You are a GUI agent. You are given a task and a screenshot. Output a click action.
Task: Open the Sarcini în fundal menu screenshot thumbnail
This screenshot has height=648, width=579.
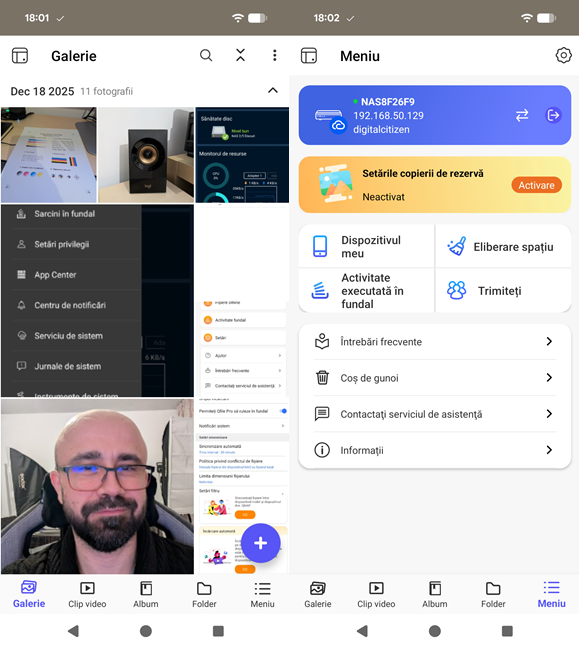[98, 301]
